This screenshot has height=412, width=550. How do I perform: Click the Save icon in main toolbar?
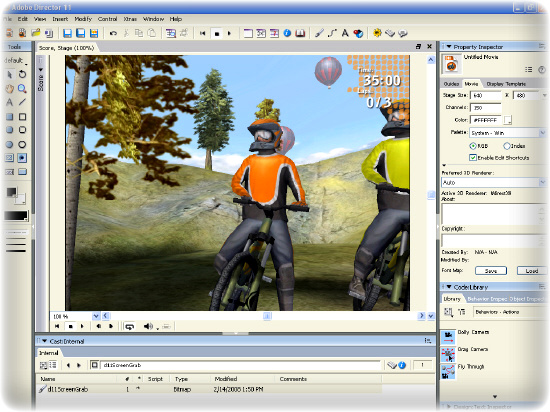coord(67,33)
